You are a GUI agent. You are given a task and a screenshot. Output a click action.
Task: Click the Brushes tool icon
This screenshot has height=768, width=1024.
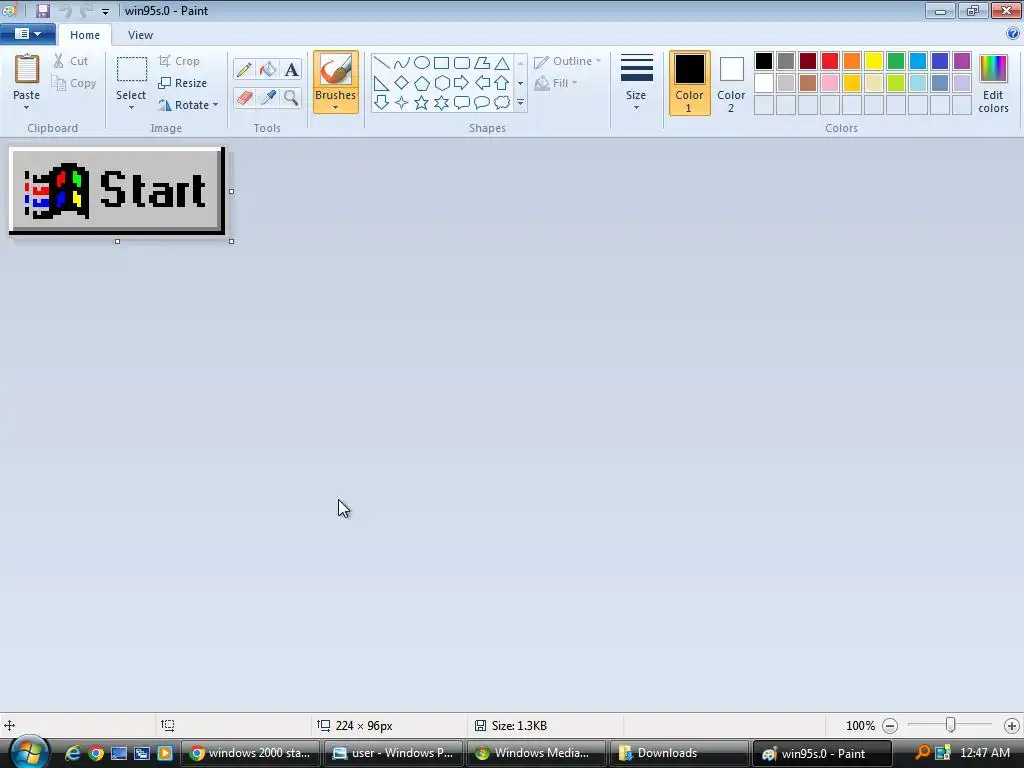pos(336,70)
